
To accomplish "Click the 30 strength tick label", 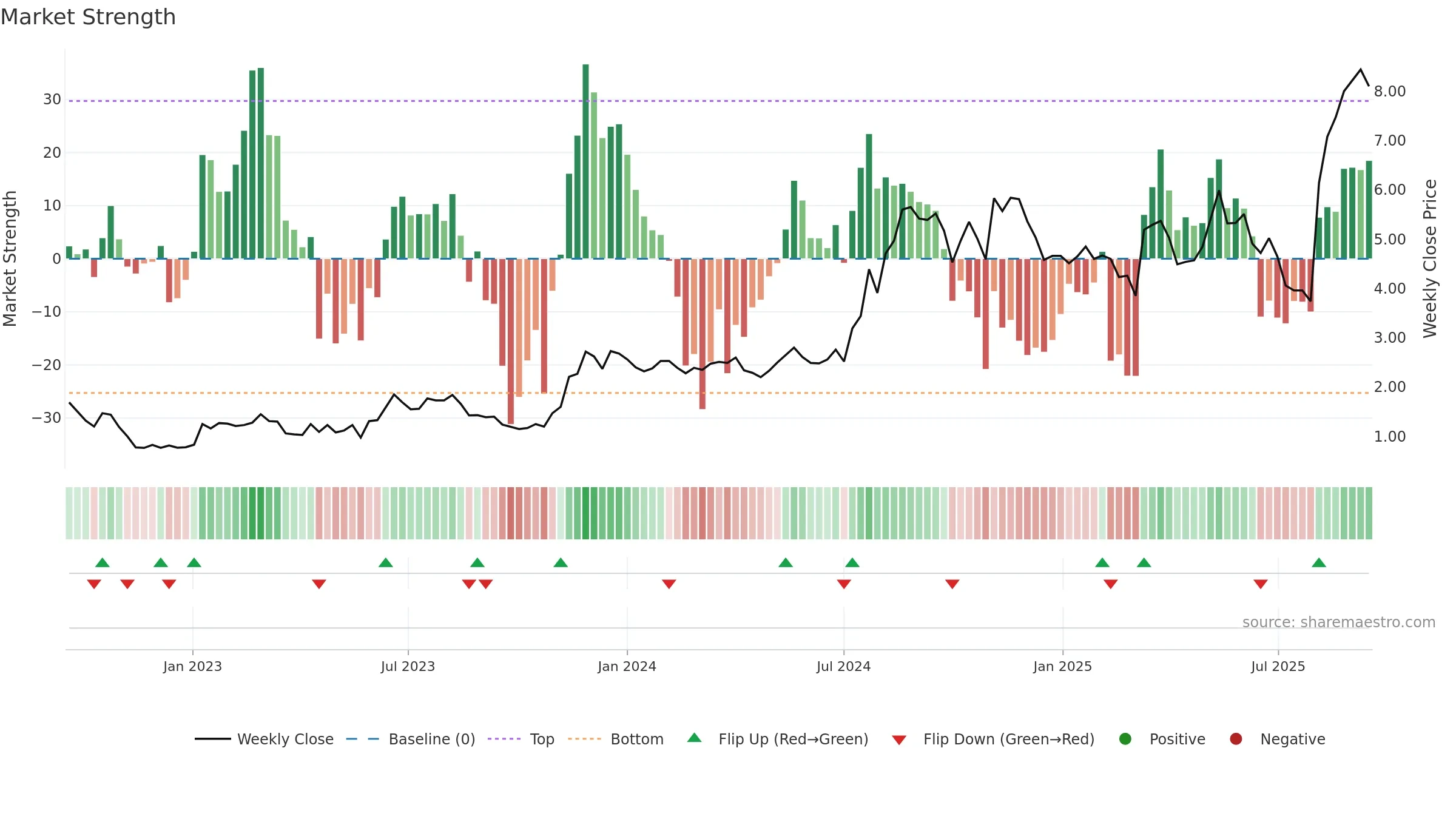I will point(52,99).
